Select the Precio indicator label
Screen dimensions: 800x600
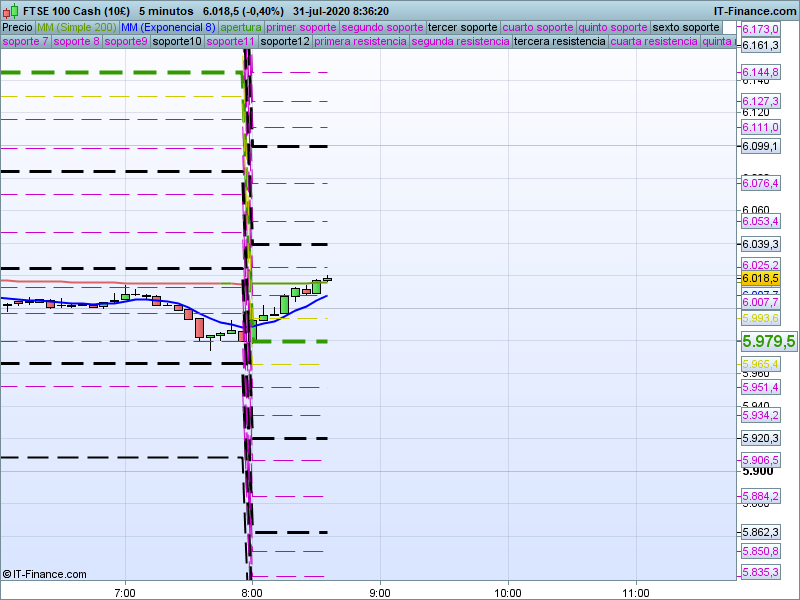click(x=17, y=27)
